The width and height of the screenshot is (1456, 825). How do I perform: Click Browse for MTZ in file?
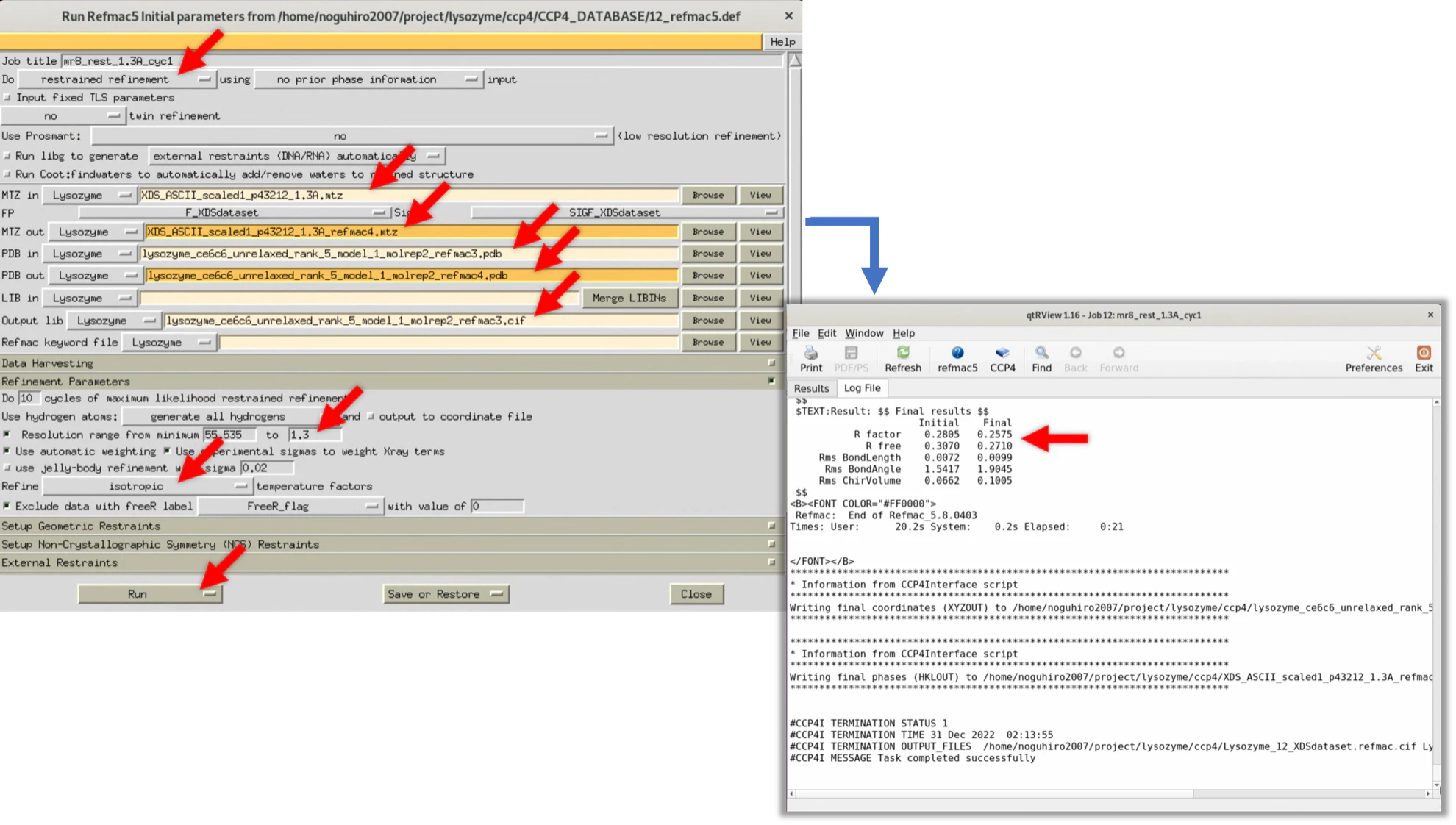708,195
